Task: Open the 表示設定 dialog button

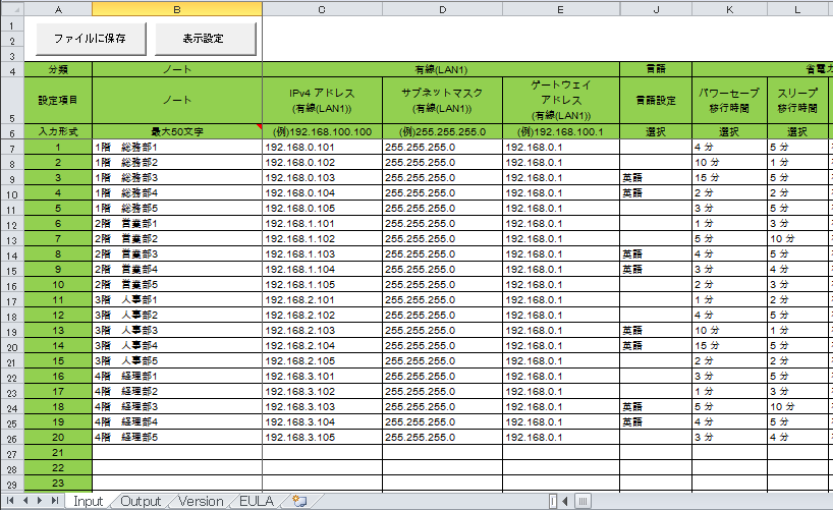Action: point(206,39)
